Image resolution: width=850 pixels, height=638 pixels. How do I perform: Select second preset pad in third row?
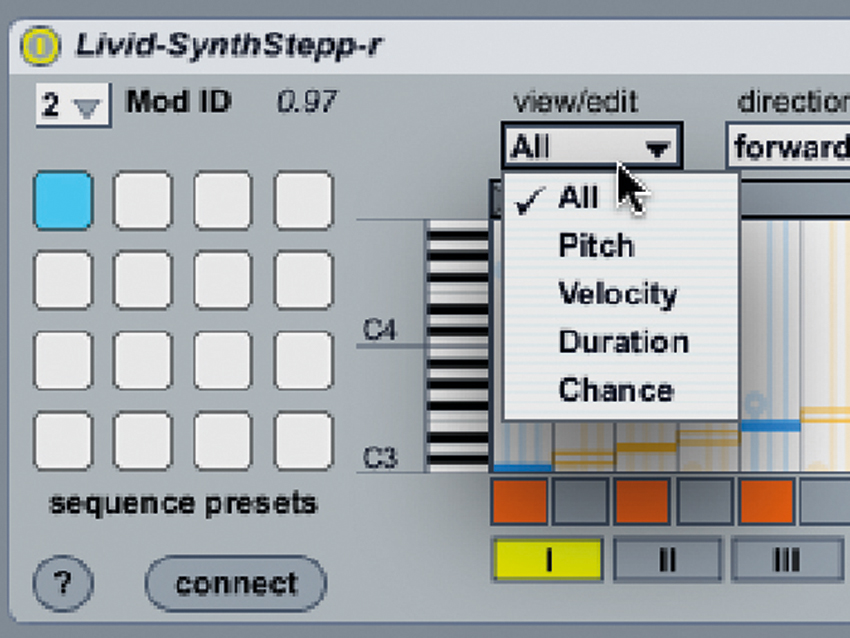point(143,360)
